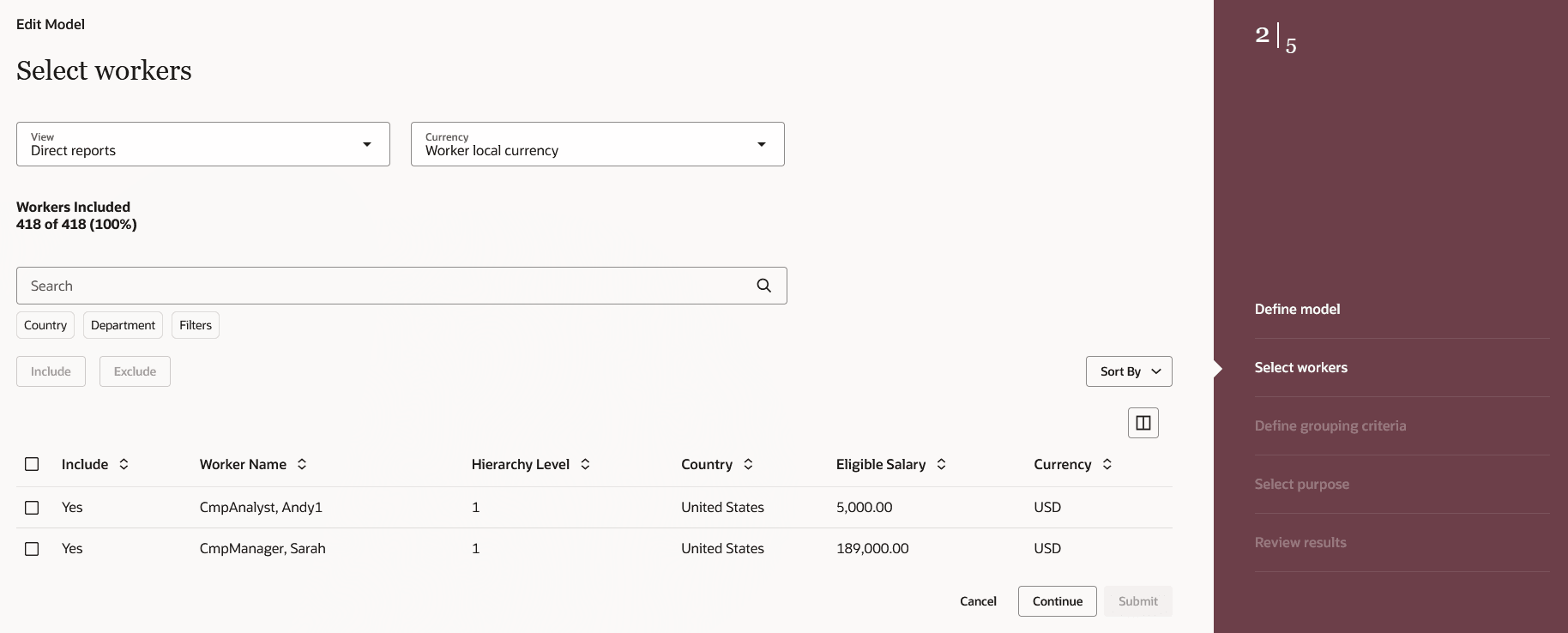Screen dimensions: 1568x633
Task: Select the Country filter chip
Action: tap(45, 325)
